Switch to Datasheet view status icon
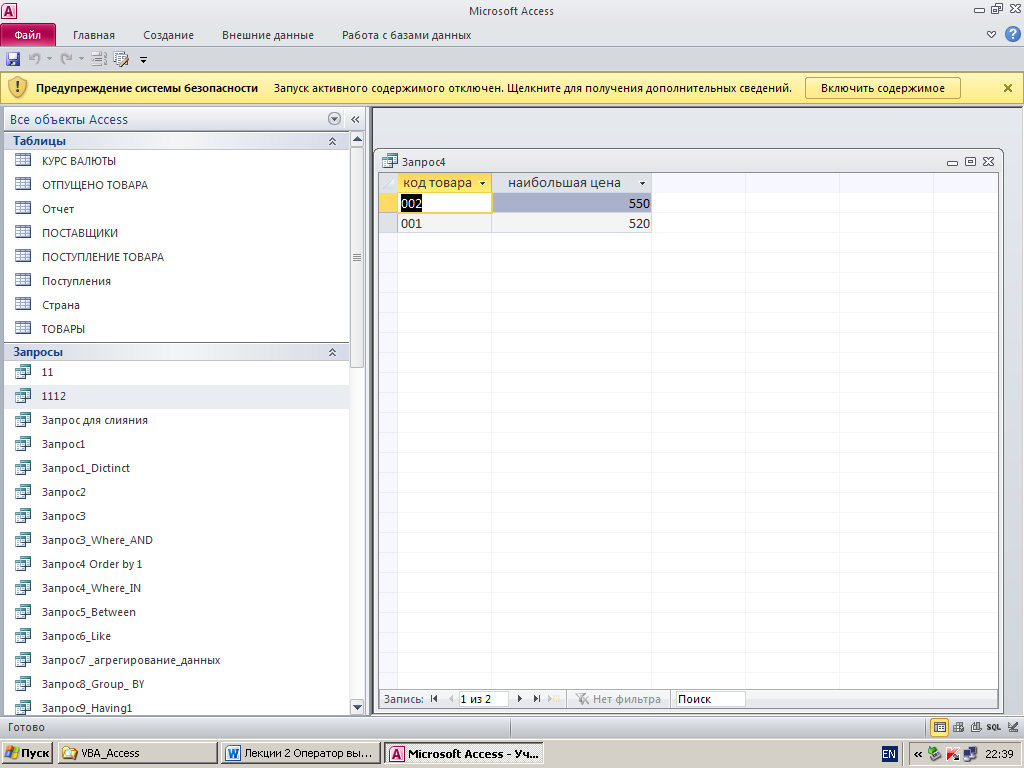This screenshot has height=768, width=1024. pos(939,727)
